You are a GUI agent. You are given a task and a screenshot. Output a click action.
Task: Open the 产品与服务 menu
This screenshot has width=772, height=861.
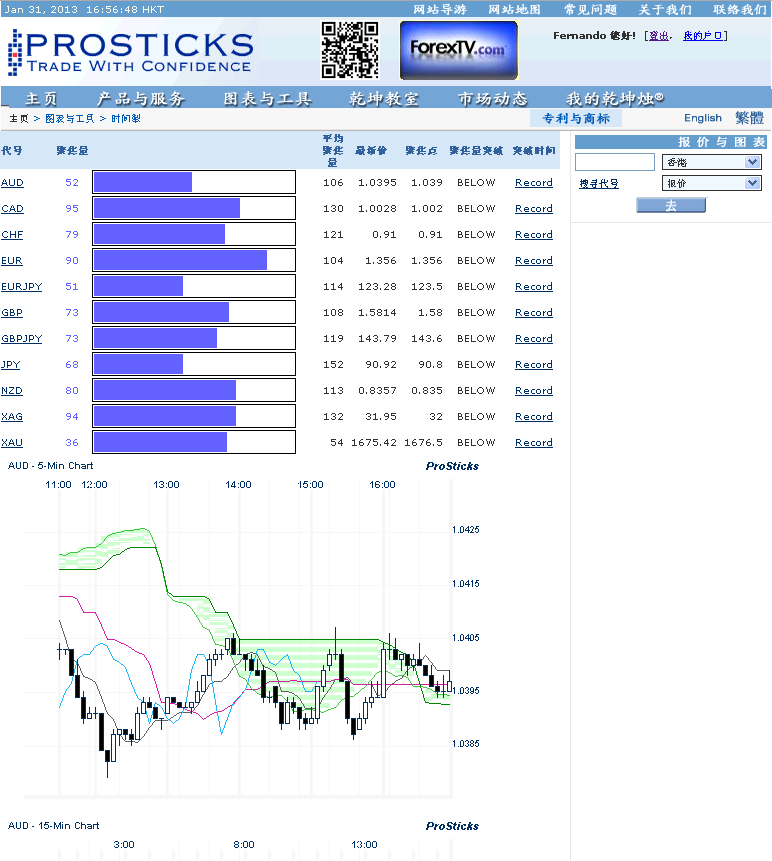tap(141, 99)
